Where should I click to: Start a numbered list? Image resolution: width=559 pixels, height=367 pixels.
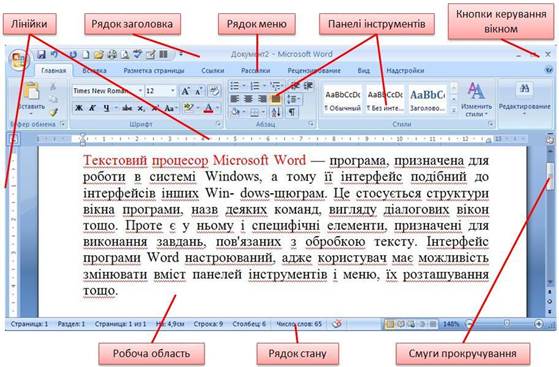255,86
